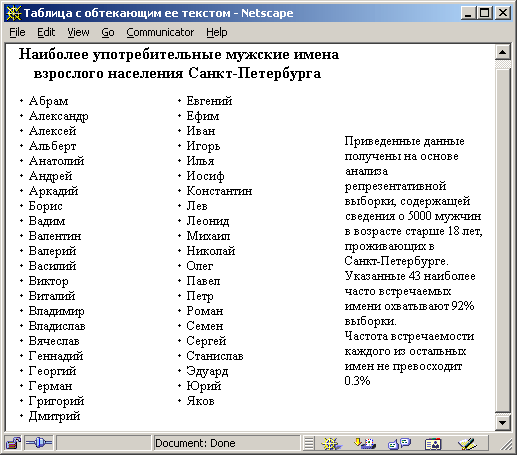Minimize the Netscape window
517x455 pixels.
click(468, 13)
